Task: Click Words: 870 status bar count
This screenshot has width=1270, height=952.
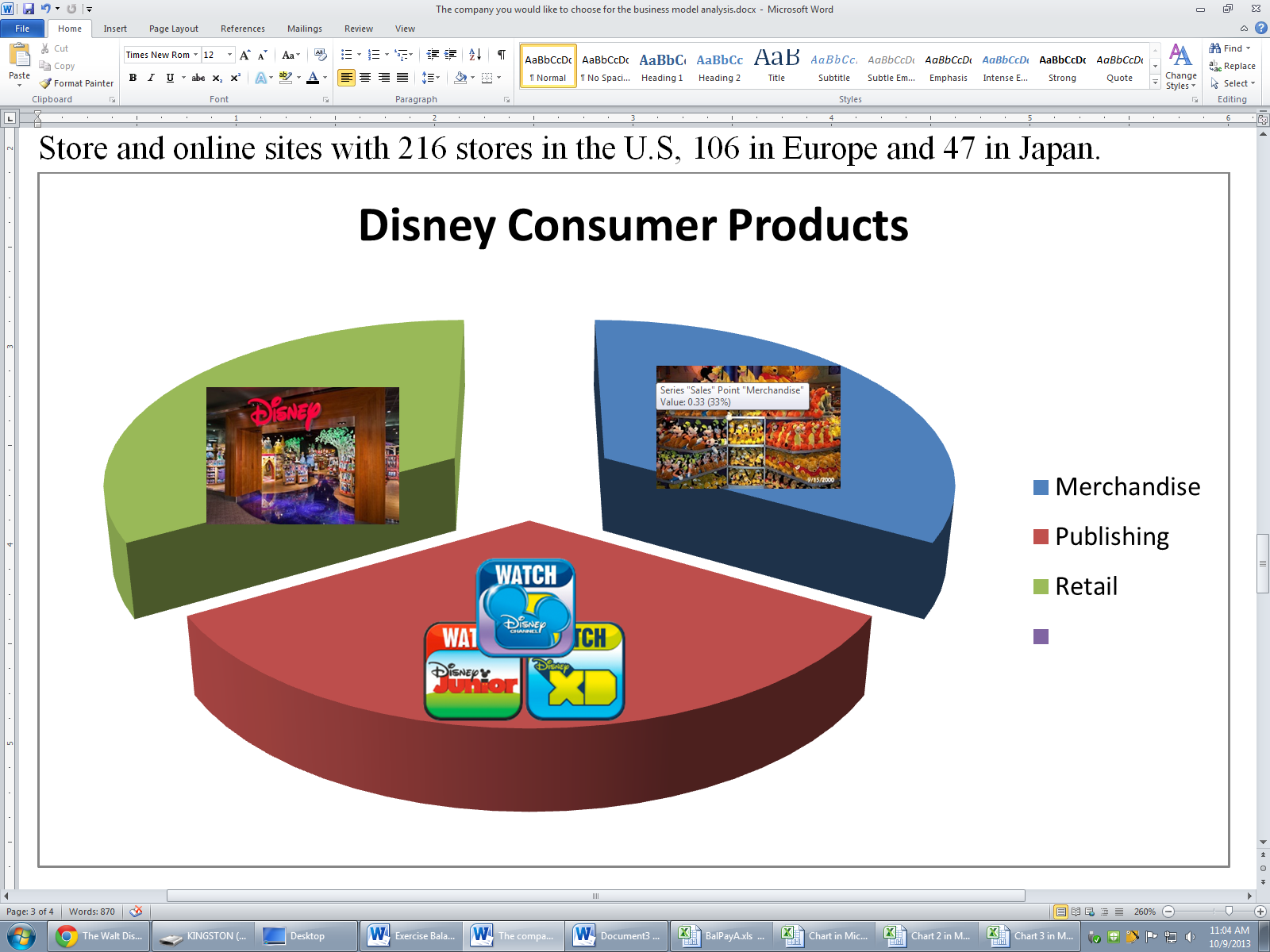Action: (92, 912)
